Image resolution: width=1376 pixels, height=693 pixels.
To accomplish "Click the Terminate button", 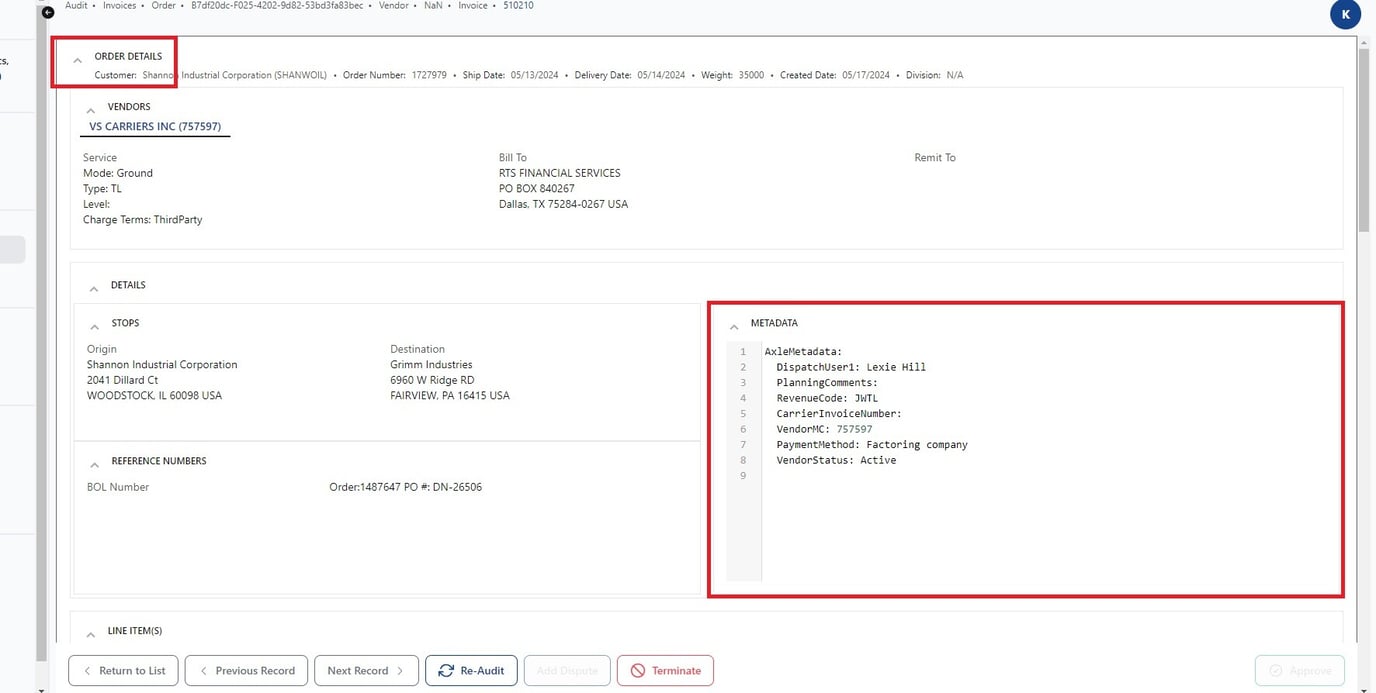I will click(x=665, y=670).
